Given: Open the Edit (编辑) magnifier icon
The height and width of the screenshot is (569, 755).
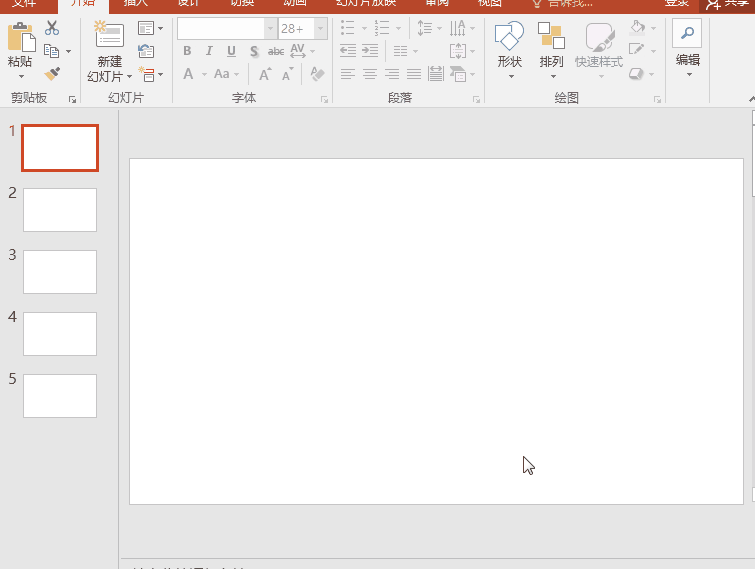Looking at the screenshot, I should [x=687, y=33].
